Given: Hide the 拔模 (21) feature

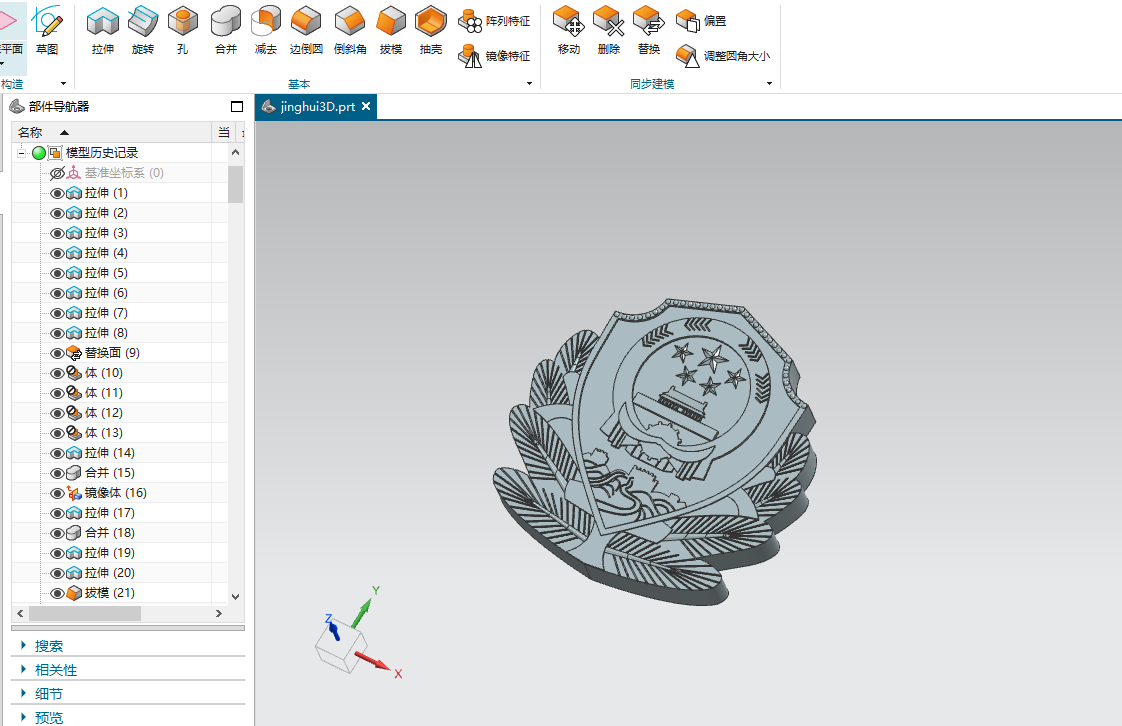Looking at the screenshot, I should pos(57,594).
